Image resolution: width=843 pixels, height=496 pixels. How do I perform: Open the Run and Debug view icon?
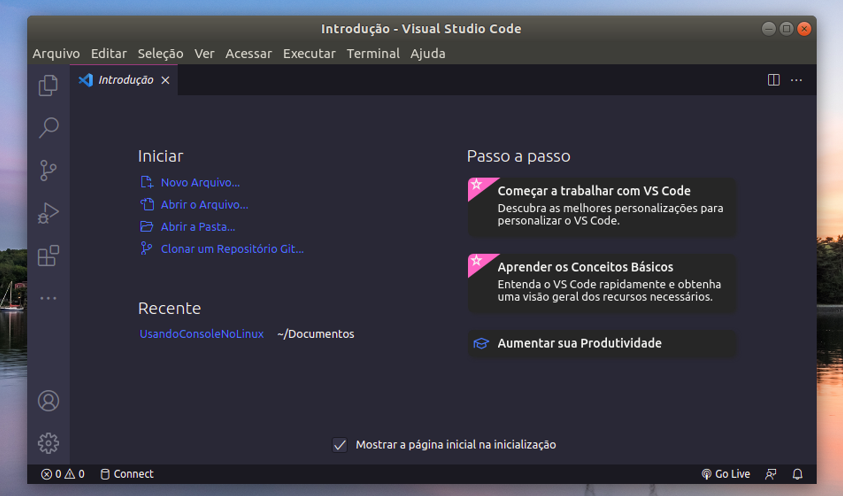tap(48, 213)
